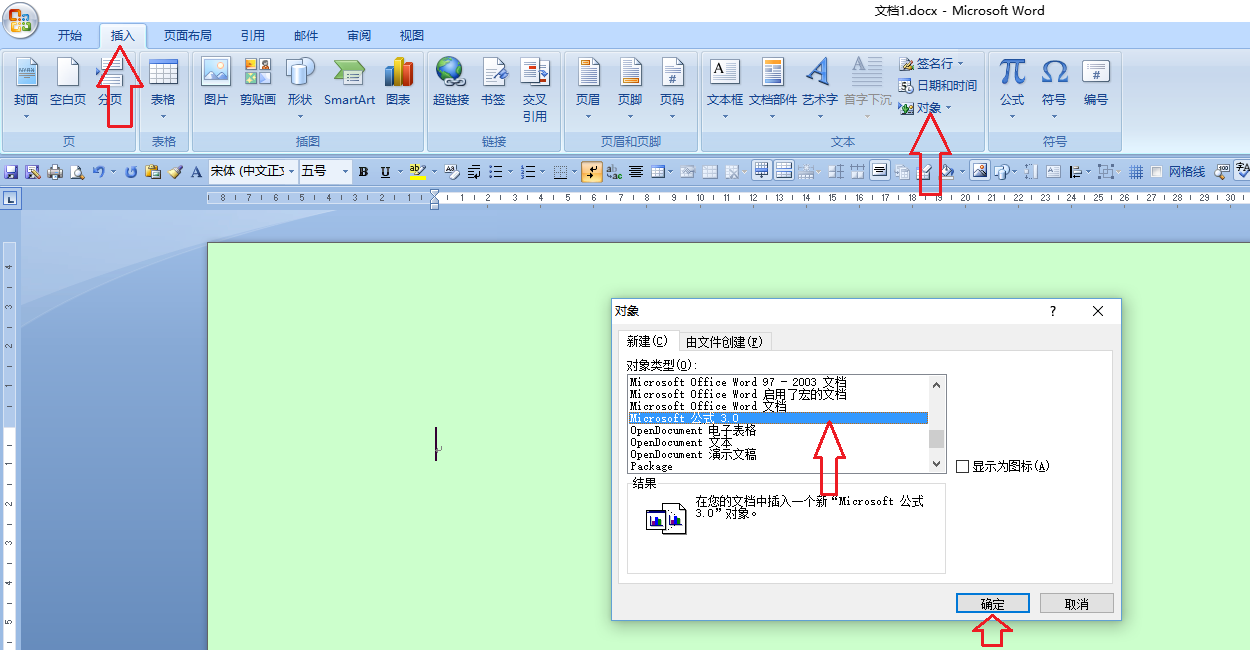Image resolution: width=1250 pixels, height=650 pixels.
Task: Select OpenDocument 演示文稿 in list
Action: 778,454
